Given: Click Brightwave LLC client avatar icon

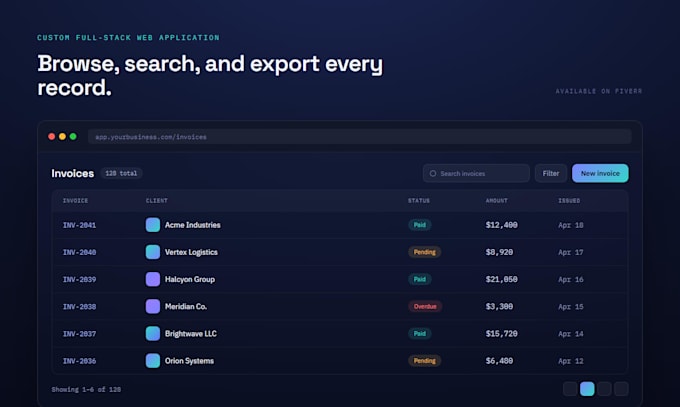Looking at the screenshot, I should (153, 334).
